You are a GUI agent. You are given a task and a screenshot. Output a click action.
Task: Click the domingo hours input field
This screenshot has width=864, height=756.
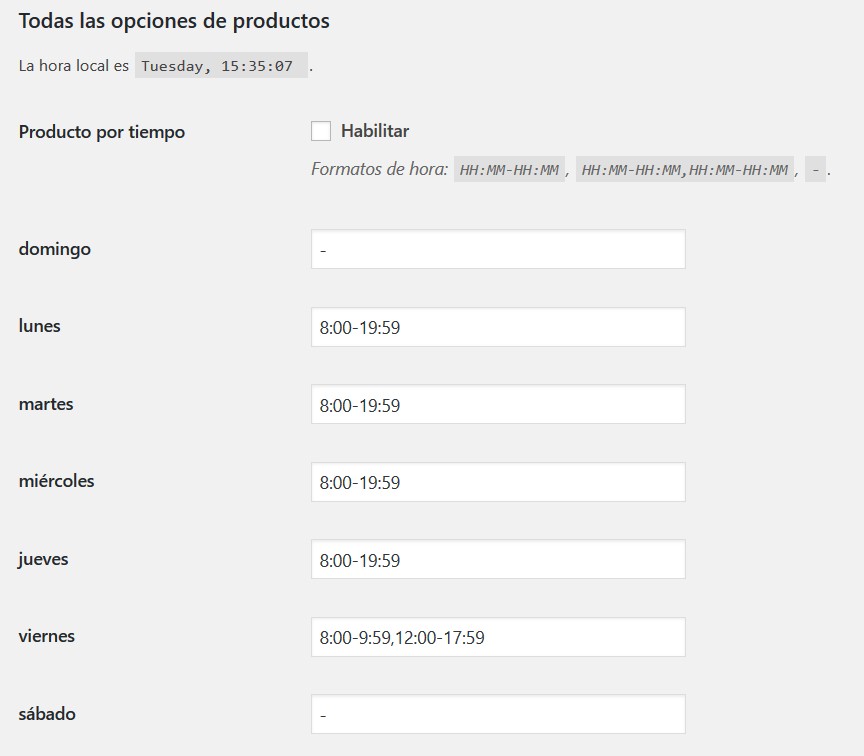(498, 249)
